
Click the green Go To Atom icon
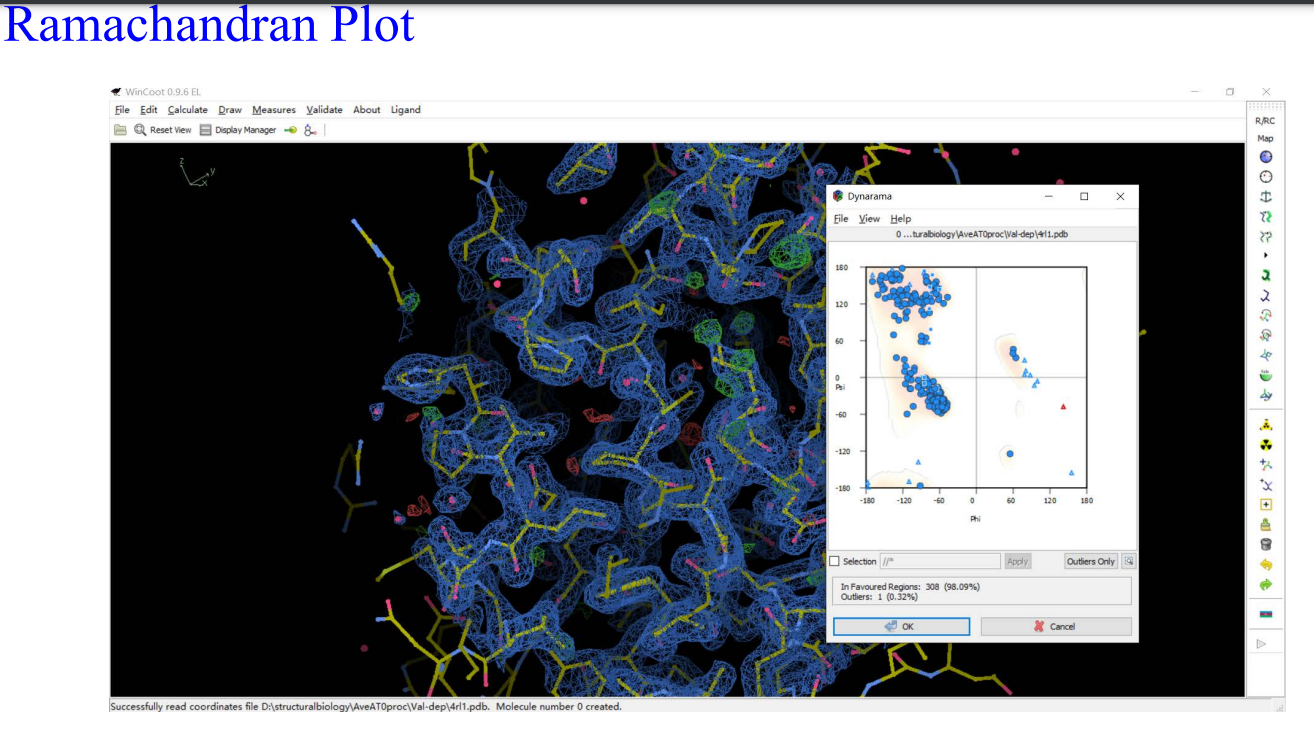click(x=291, y=130)
